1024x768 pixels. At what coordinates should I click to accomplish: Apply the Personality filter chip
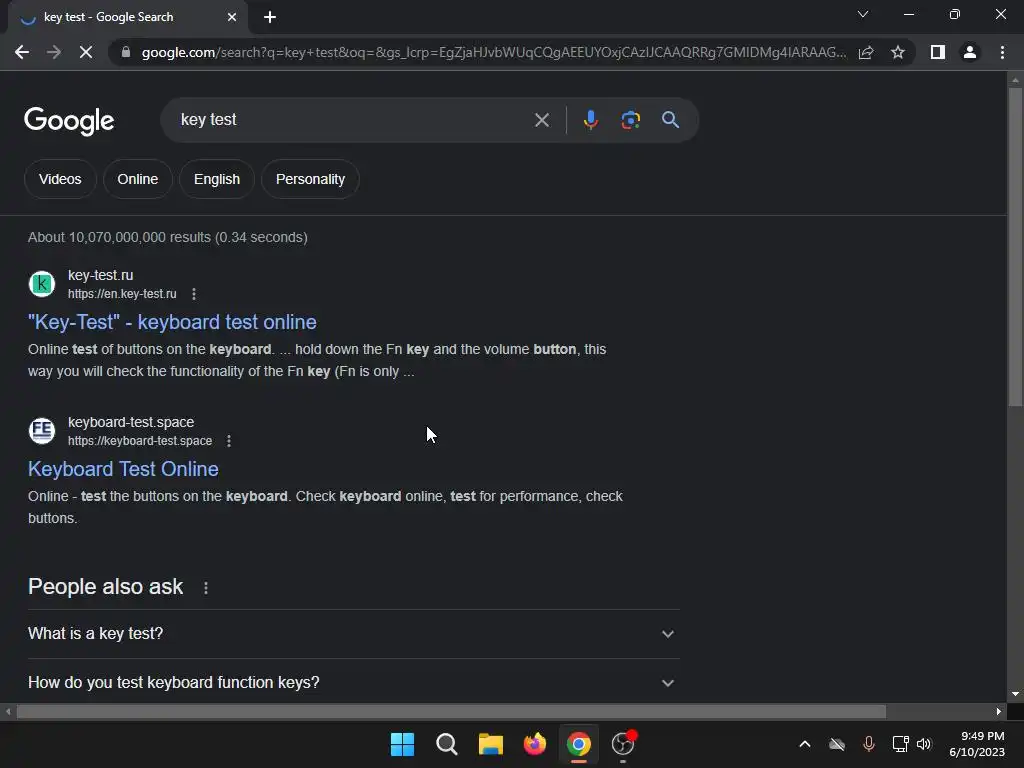310,179
